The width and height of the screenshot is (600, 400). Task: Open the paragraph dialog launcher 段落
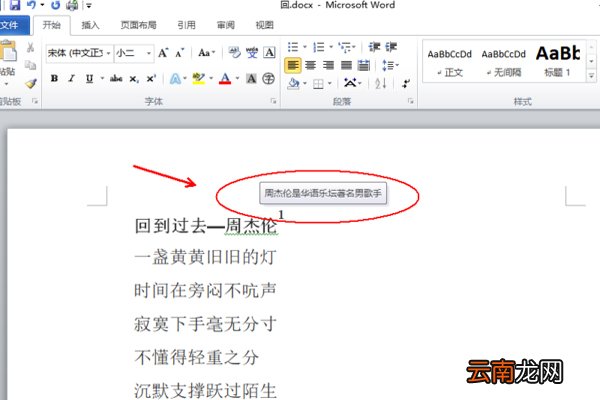pyautogui.click(x=411, y=101)
